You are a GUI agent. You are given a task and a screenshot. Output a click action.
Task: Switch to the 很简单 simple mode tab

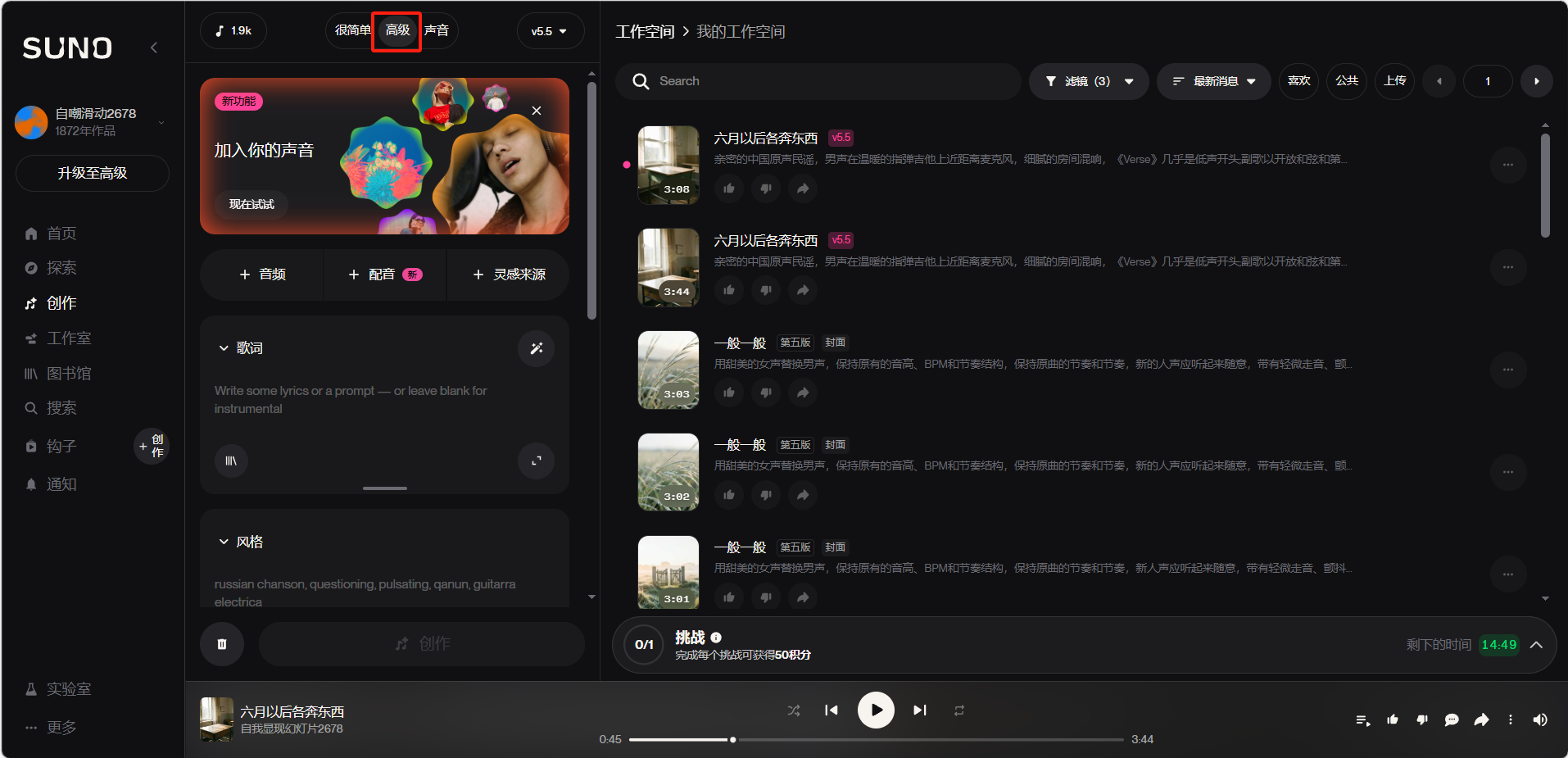[x=352, y=30]
